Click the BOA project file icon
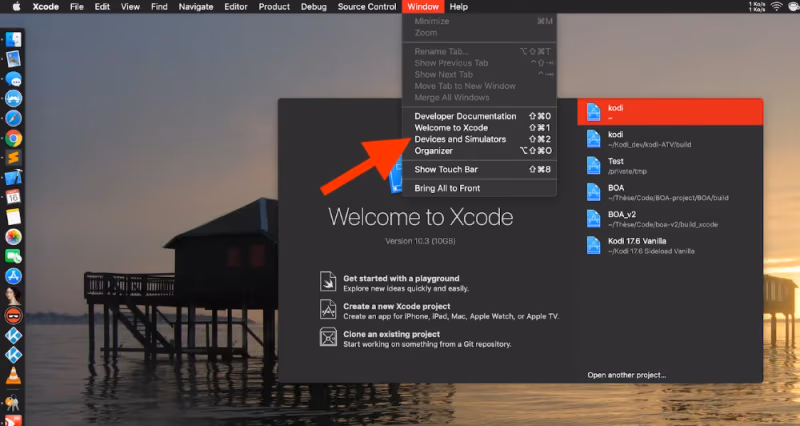Image resolution: width=800 pixels, height=426 pixels. tap(593, 192)
